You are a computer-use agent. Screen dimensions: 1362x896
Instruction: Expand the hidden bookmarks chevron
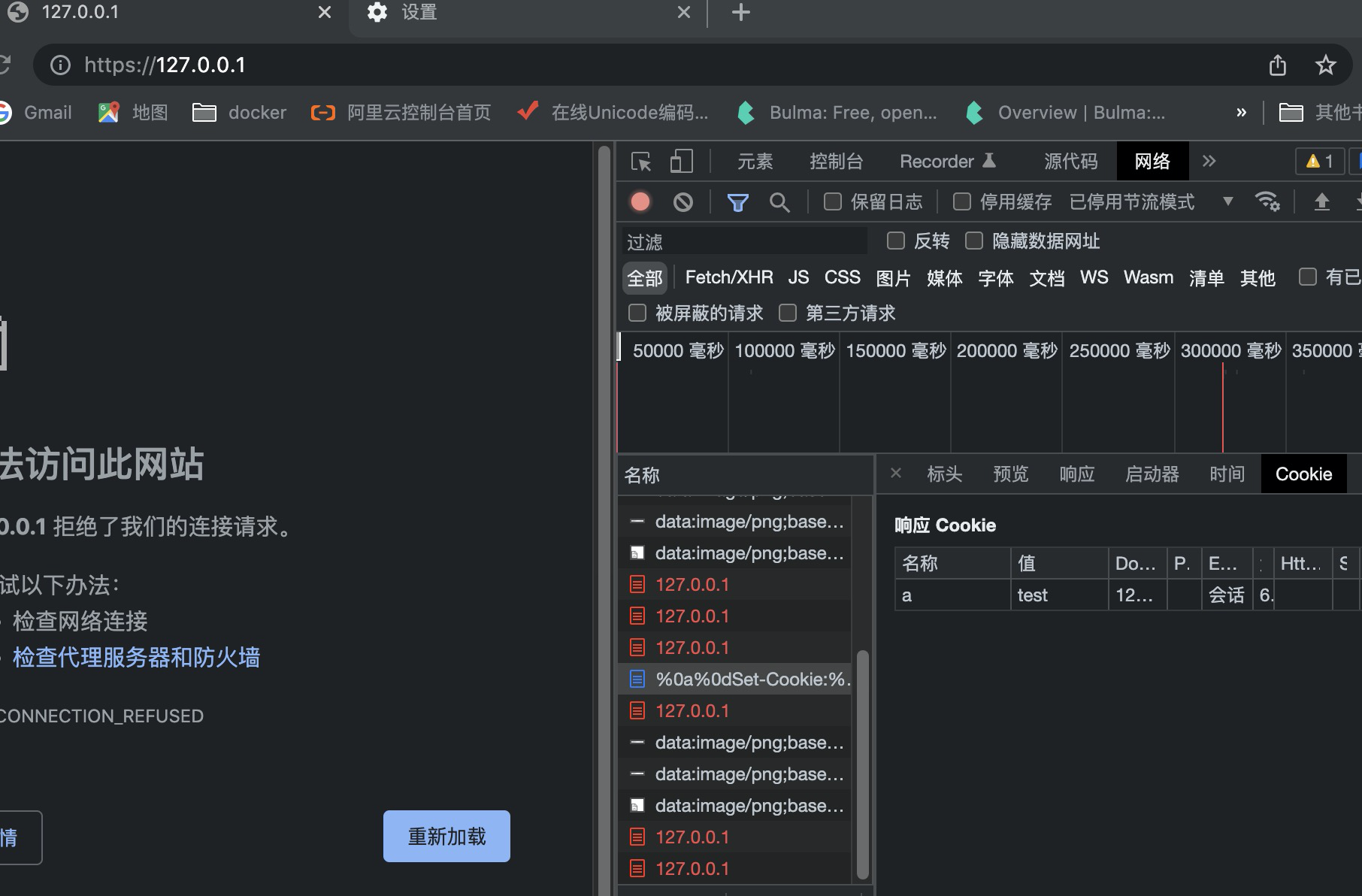coord(1241,112)
